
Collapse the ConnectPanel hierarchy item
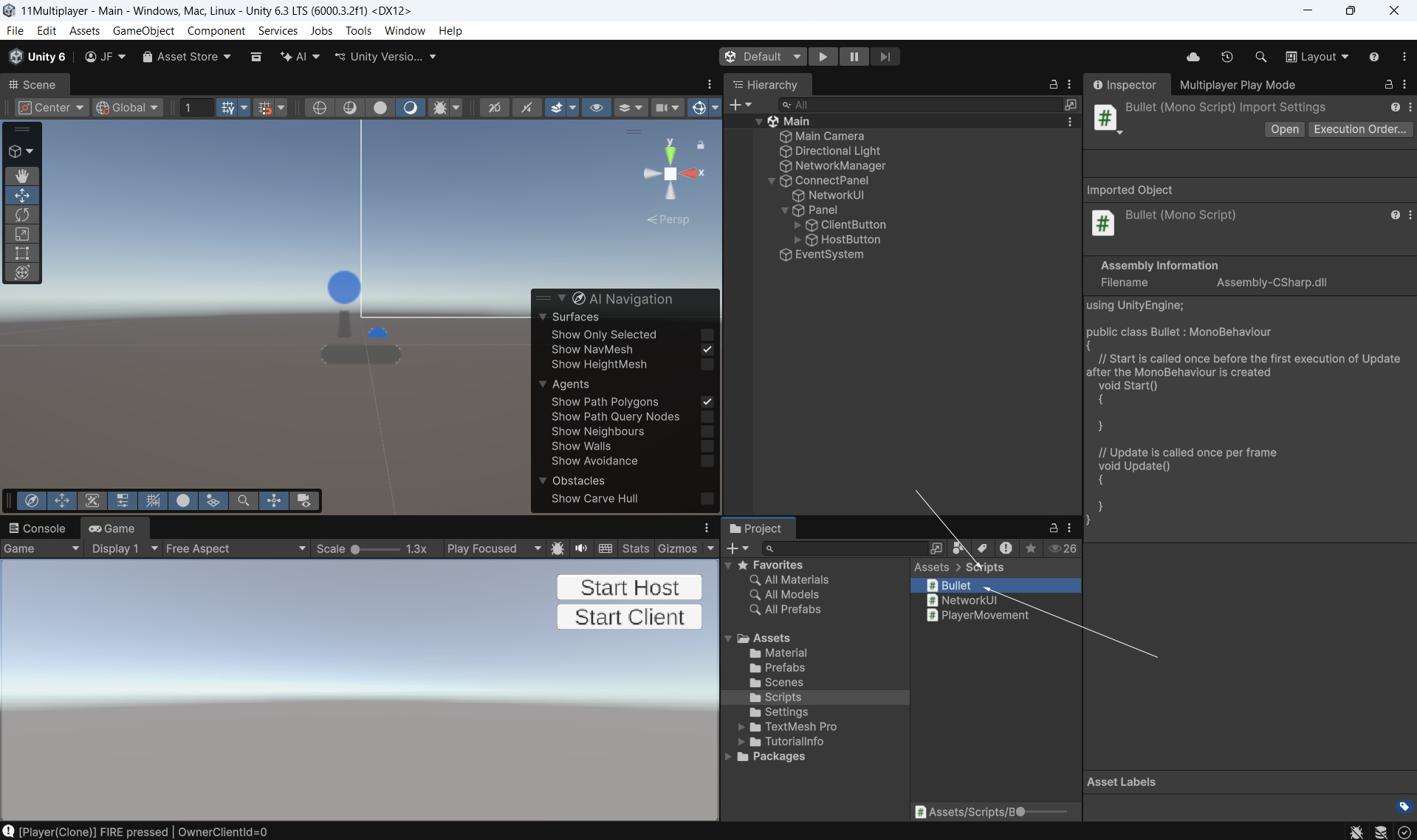(x=772, y=181)
